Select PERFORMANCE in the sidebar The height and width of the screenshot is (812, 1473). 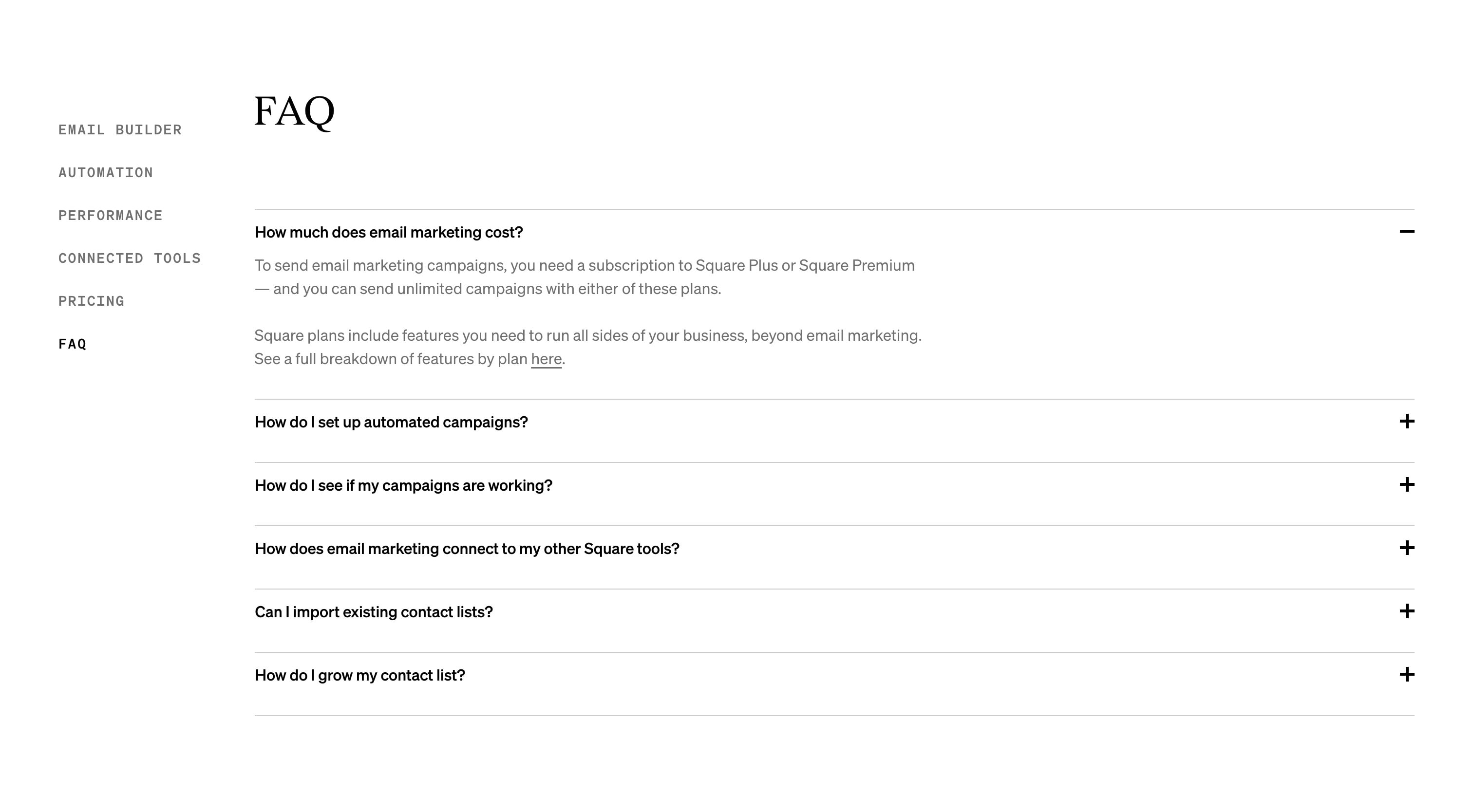[110, 216]
